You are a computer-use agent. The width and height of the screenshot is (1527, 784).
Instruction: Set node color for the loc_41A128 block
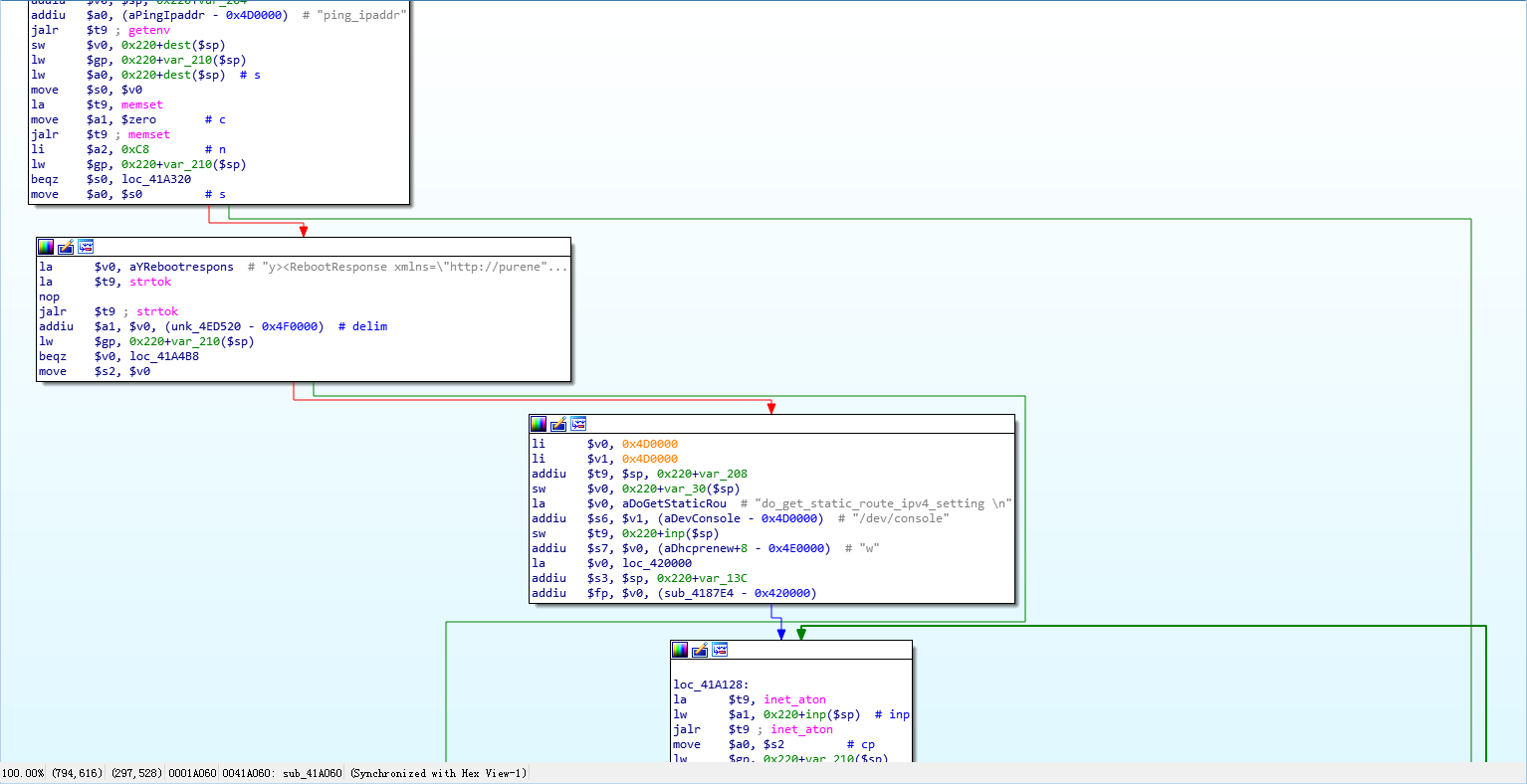tap(680, 650)
